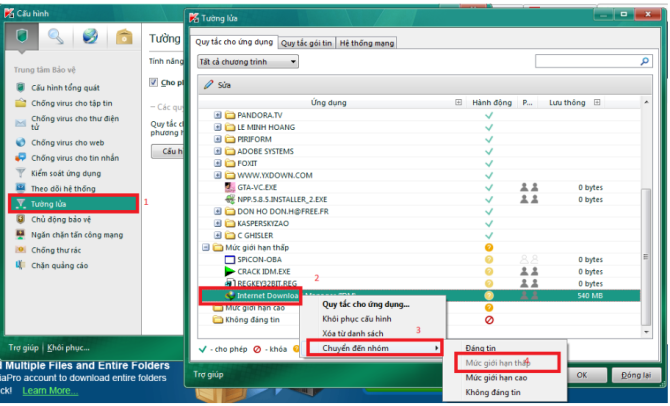Open the Tất cả chương trình dropdown
Screen dimensions: 670x406
(248, 62)
